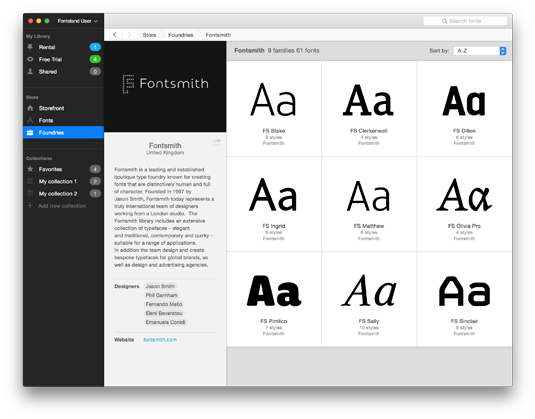Image resolution: width=535 pixels, height=419 pixels.
Task: Select designer Emanuela Conidi tag
Action: tap(165, 322)
